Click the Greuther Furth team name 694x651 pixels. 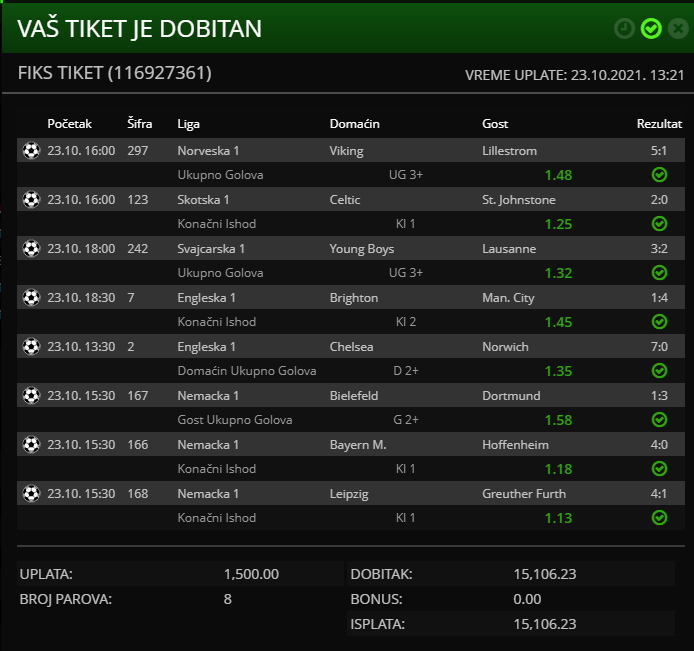[524, 494]
